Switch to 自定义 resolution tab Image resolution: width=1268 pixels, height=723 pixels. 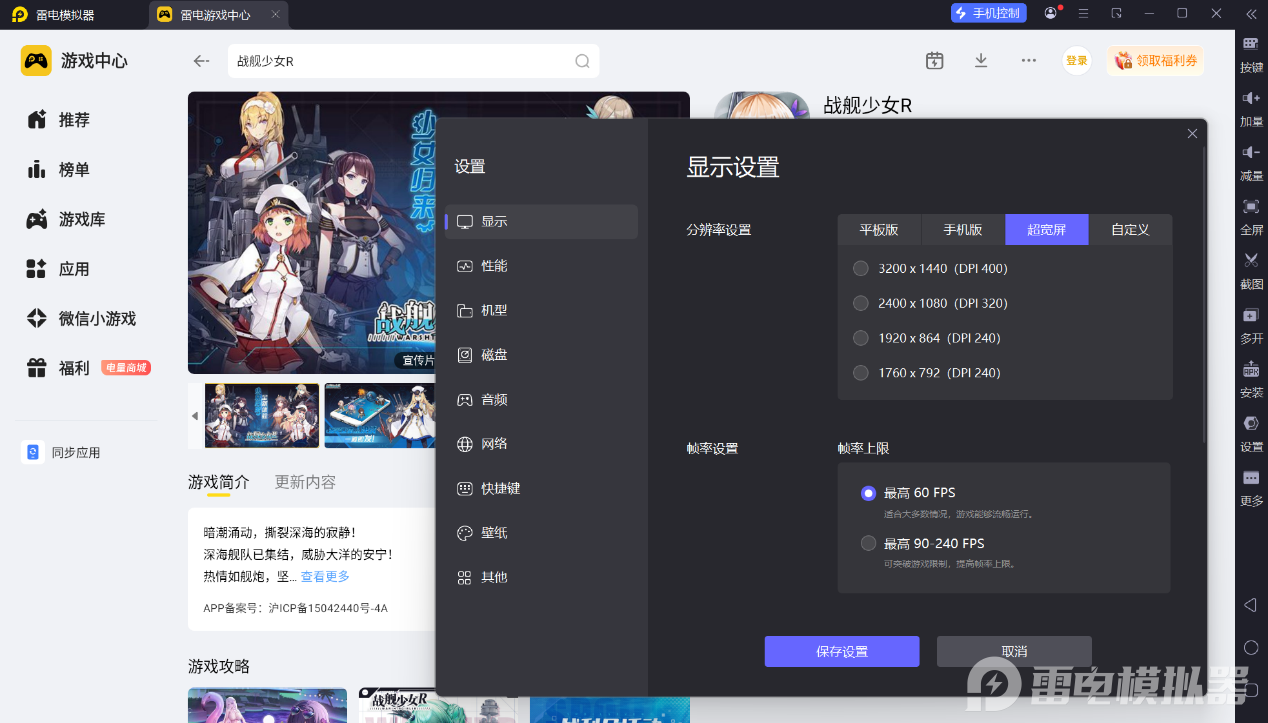1130,230
